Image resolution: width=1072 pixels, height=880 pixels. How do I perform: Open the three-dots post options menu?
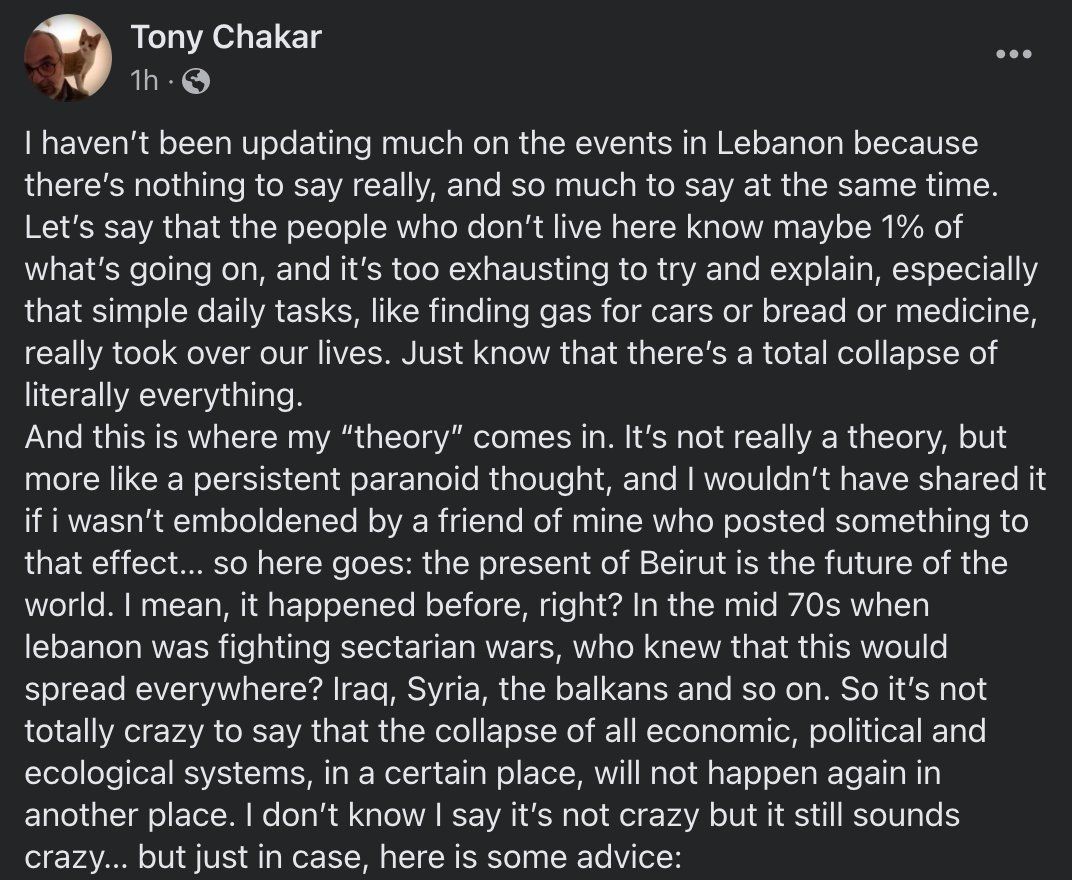1013,54
